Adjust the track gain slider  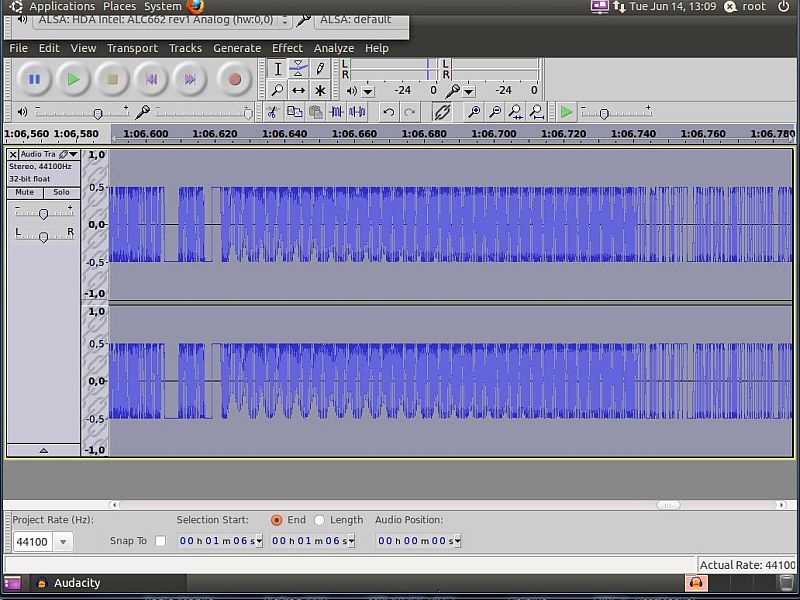[x=43, y=214]
